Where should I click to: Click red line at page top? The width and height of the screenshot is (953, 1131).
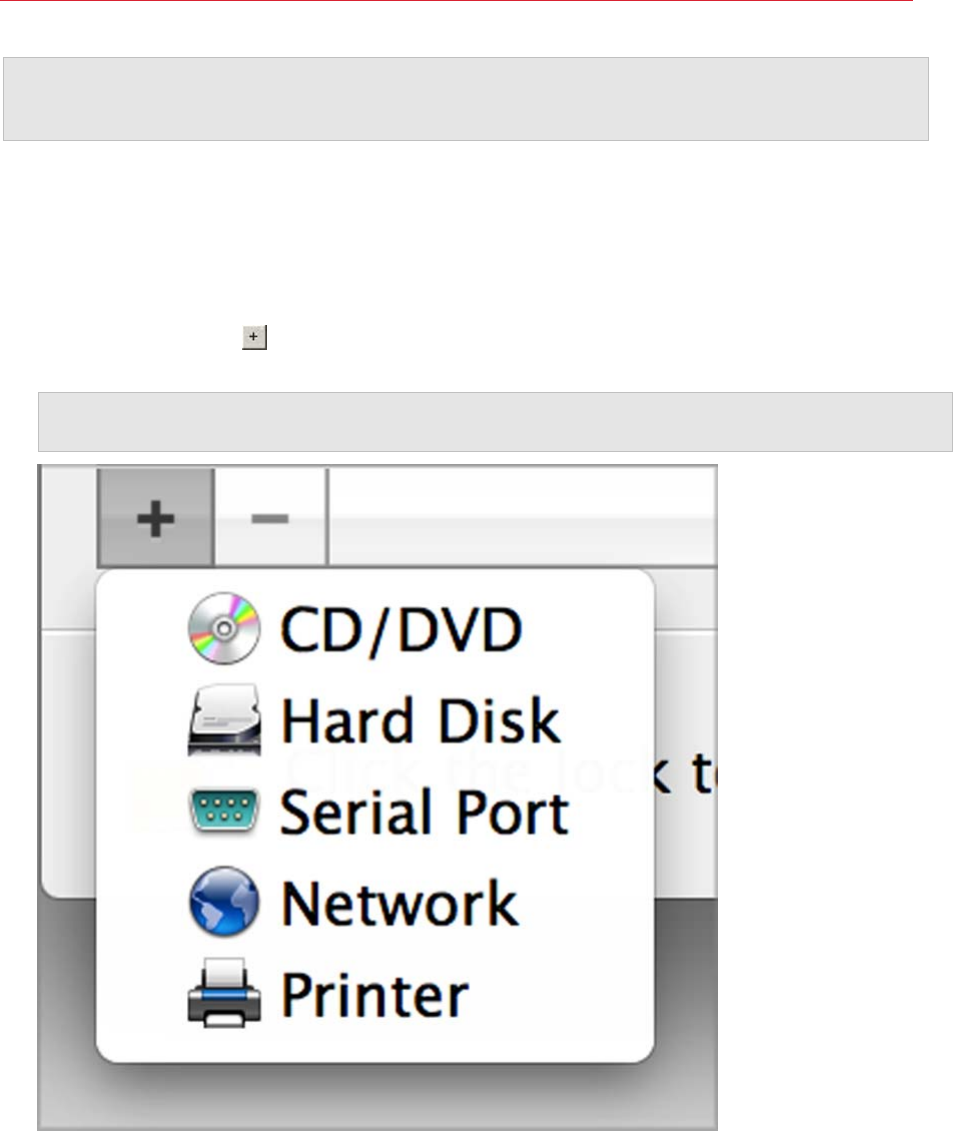[x=456, y=1]
